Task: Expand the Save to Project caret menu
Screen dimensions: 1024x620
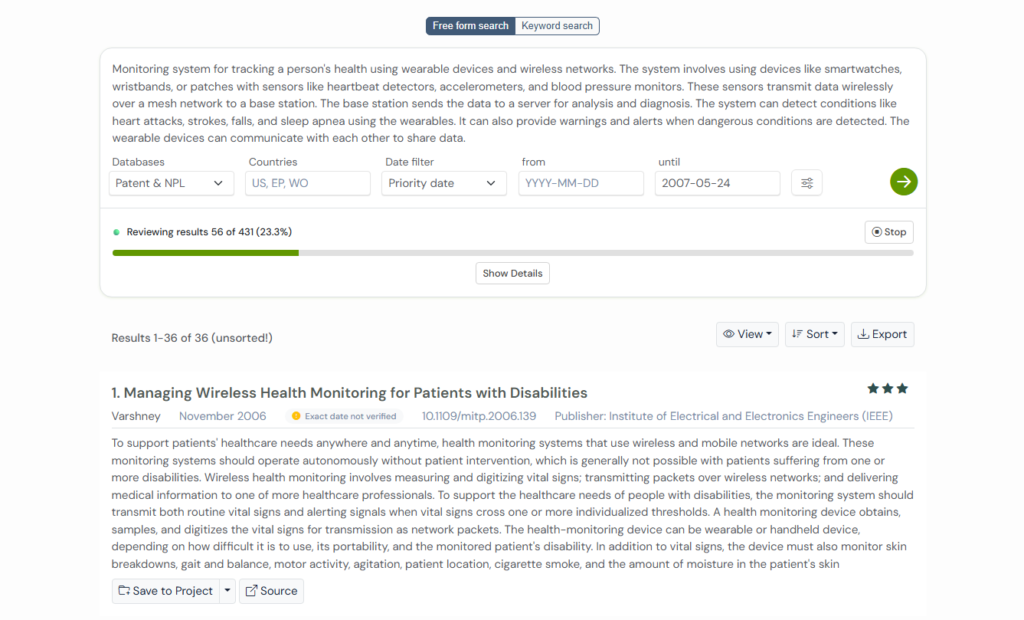Action: click(x=228, y=591)
